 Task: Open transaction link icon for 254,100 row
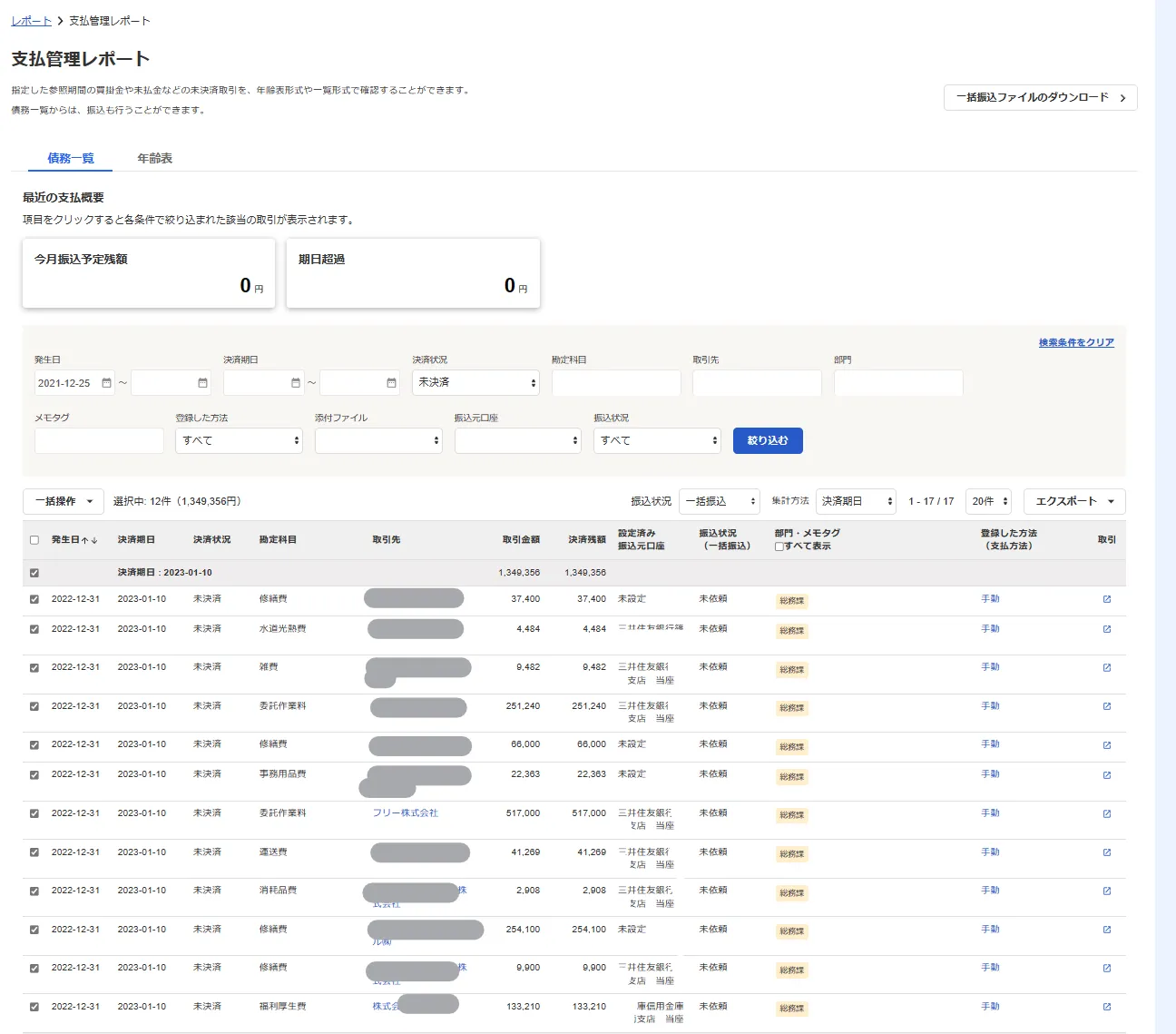(1107, 930)
